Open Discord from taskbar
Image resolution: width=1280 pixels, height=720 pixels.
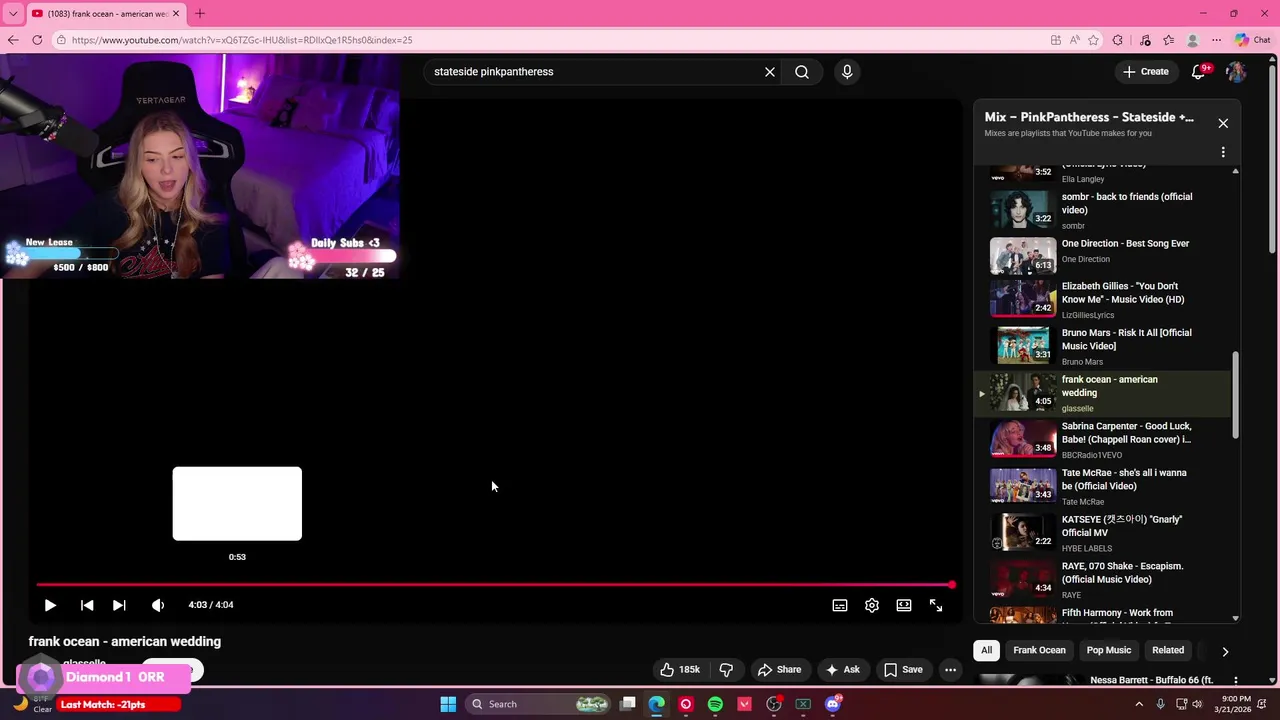(x=833, y=704)
